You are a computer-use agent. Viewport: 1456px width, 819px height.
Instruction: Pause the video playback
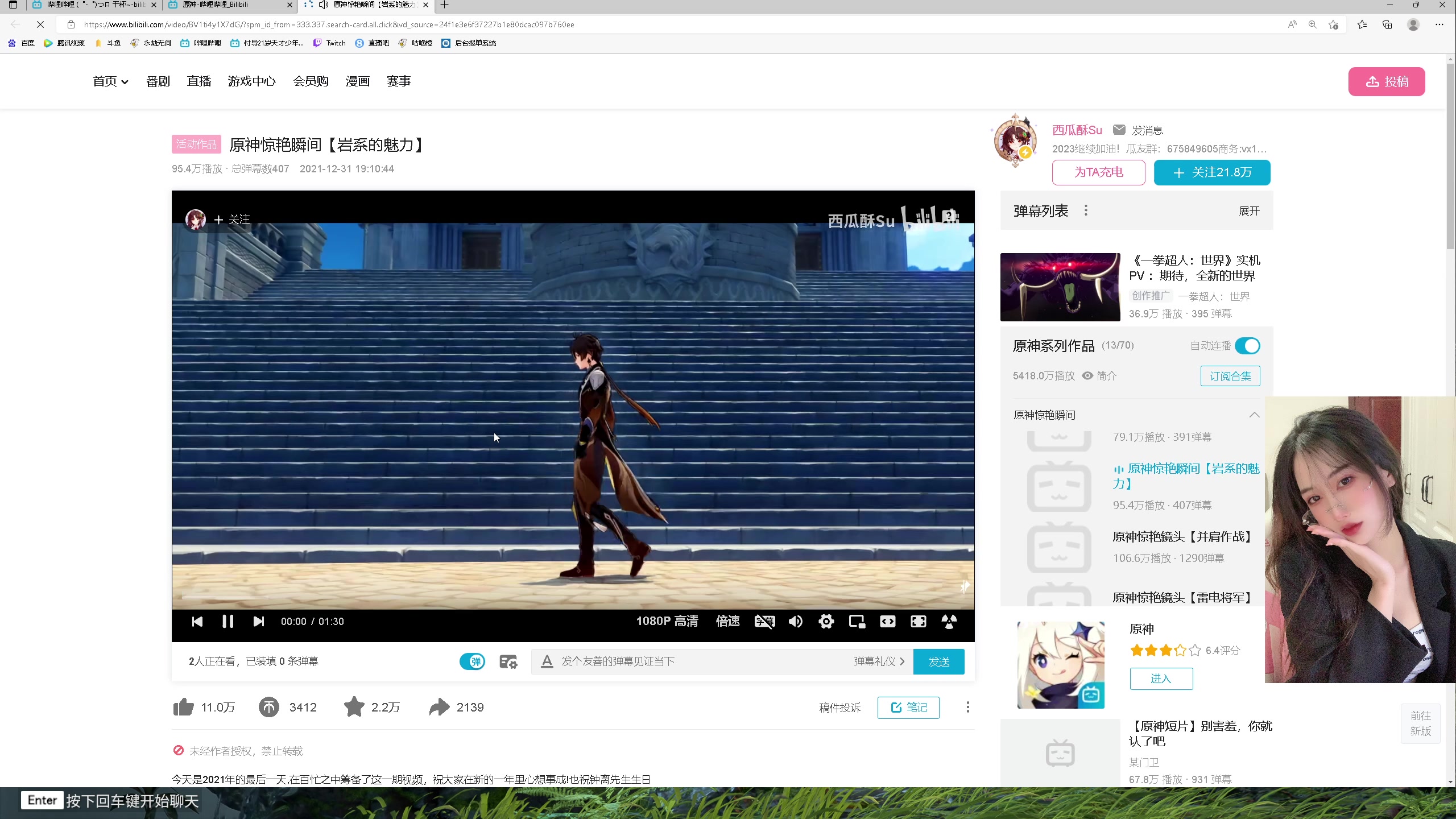[x=227, y=621]
